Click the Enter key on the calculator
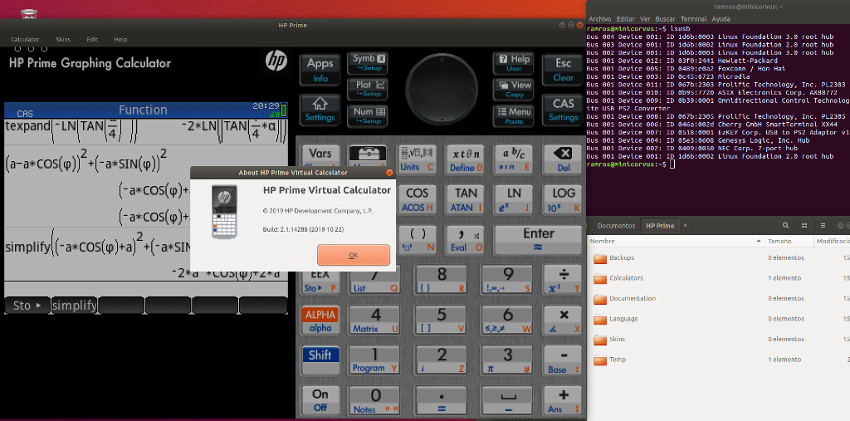This screenshot has width=850, height=421. (538, 240)
